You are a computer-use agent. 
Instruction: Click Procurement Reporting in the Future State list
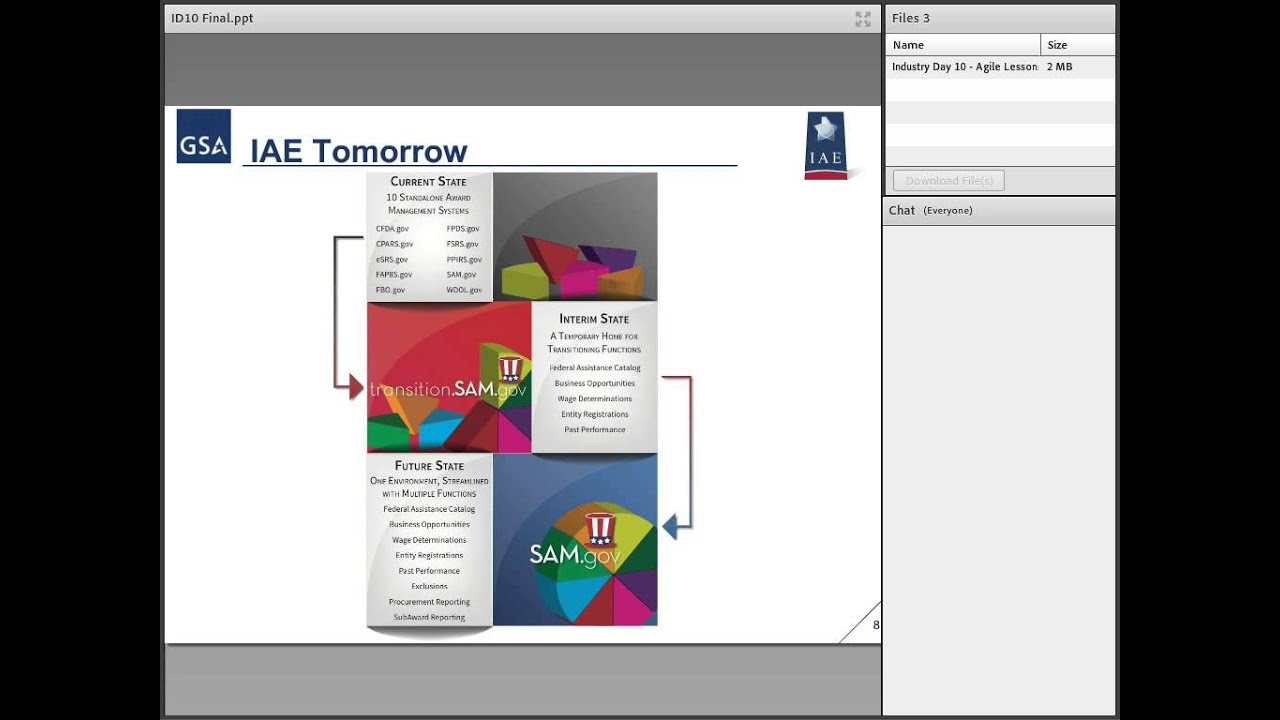[x=429, y=602]
